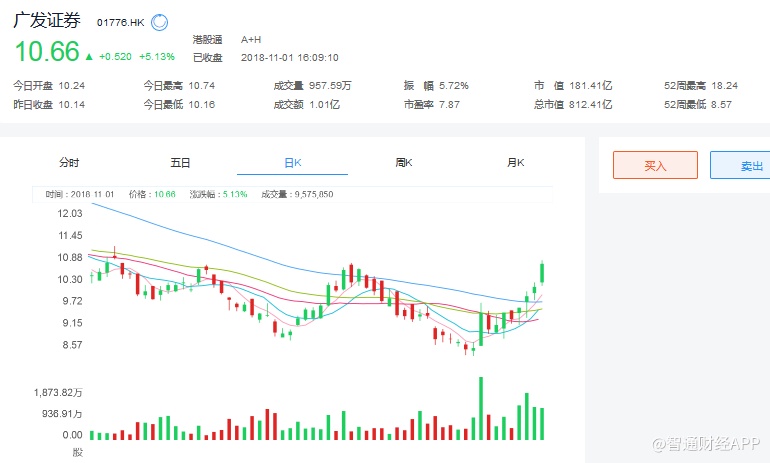The width and height of the screenshot is (770, 463).
Task: Click the 港股通 label
Action: (207, 39)
